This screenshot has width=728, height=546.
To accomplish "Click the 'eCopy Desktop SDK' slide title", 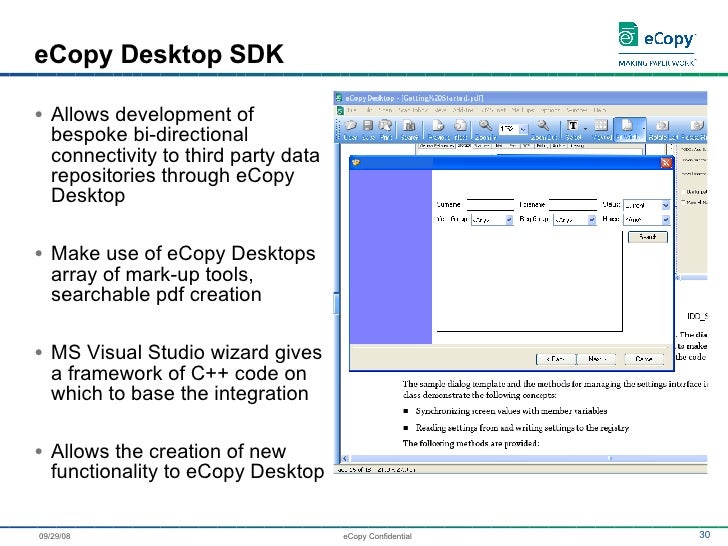I will [159, 54].
